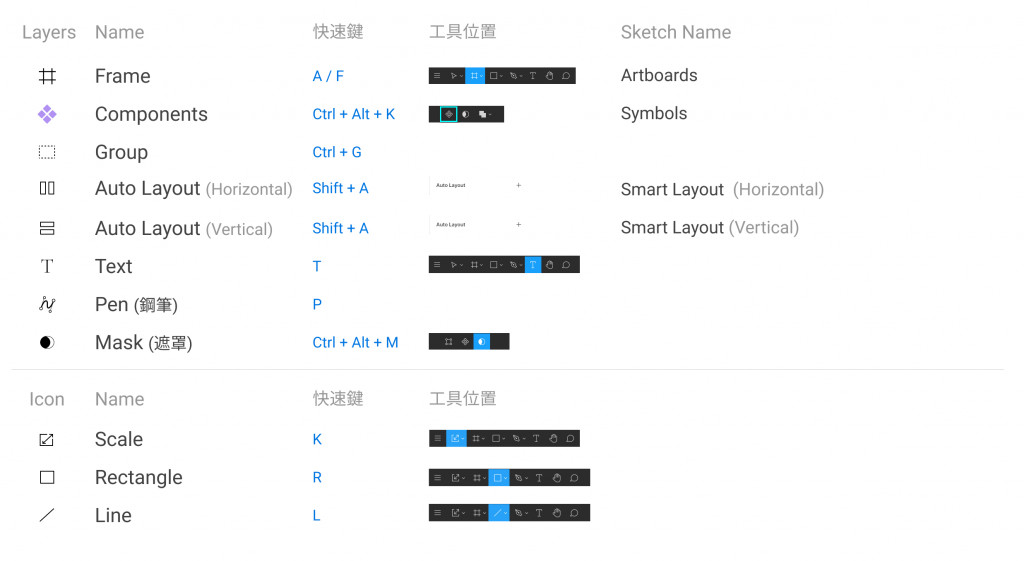Image resolution: width=1024 pixels, height=561 pixels.
Task: Click the black Mask circle icon
Action: coord(47,342)
